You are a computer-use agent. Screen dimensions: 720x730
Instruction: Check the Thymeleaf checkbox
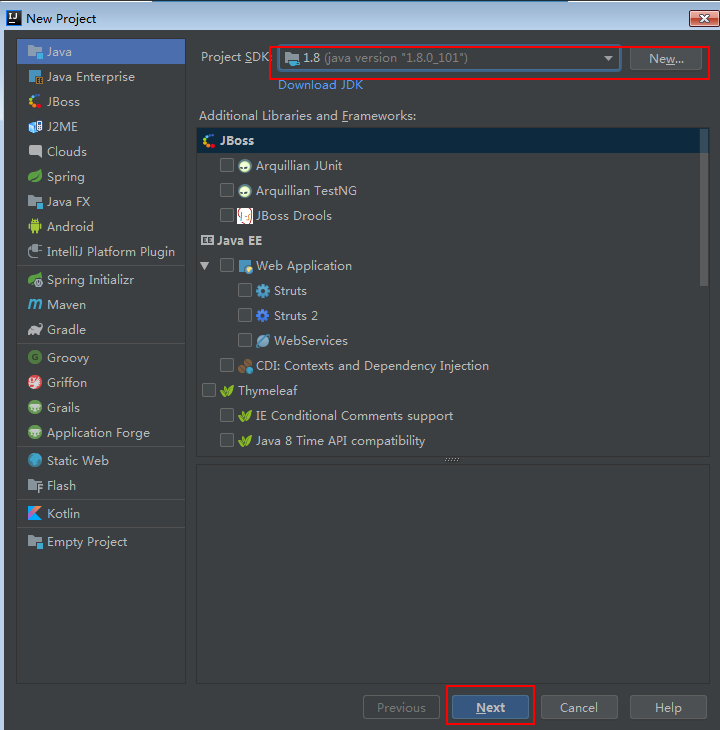[209, 390]
